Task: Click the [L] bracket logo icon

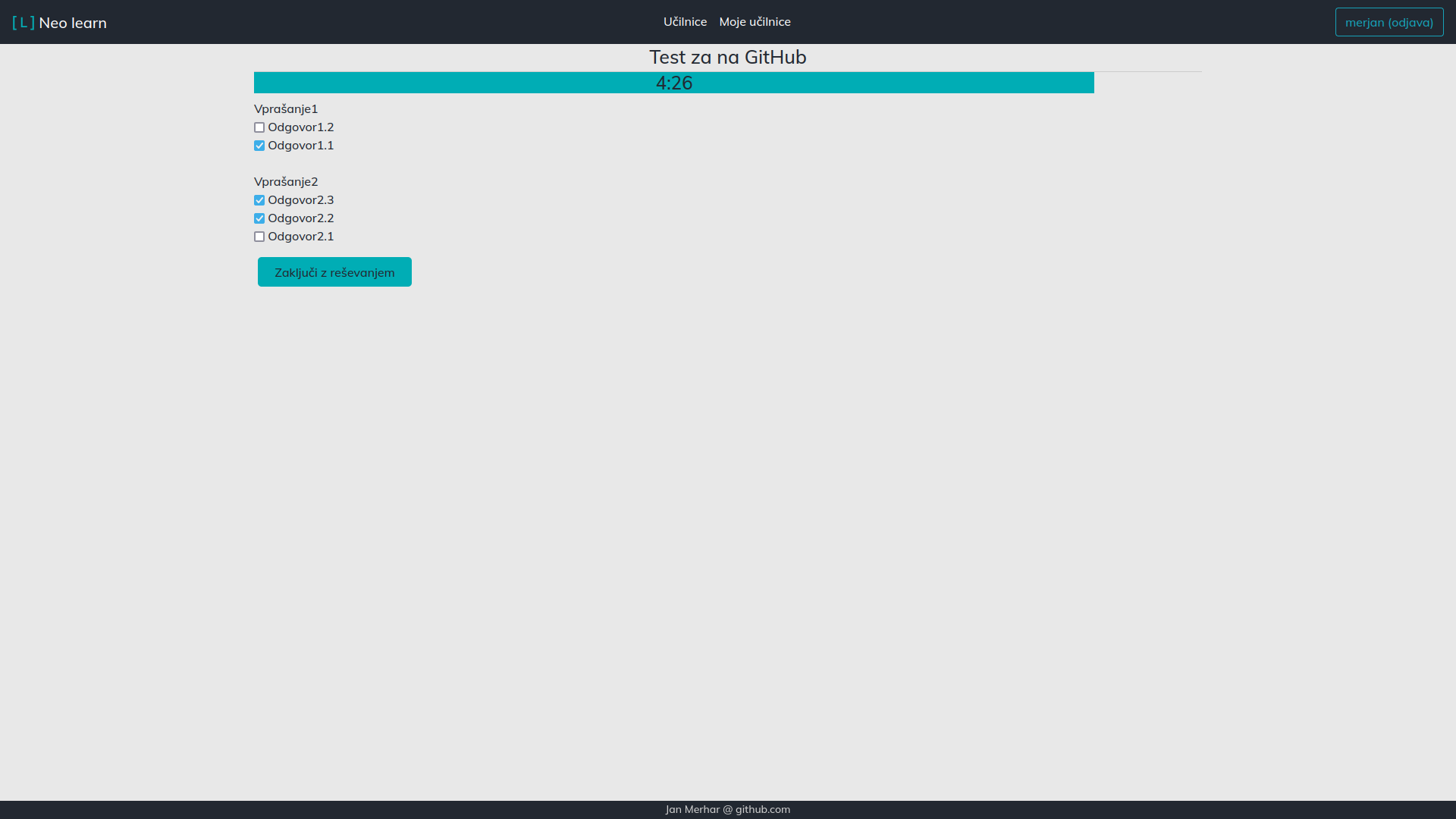Action: pyautogui.click(x=24, y=22)
